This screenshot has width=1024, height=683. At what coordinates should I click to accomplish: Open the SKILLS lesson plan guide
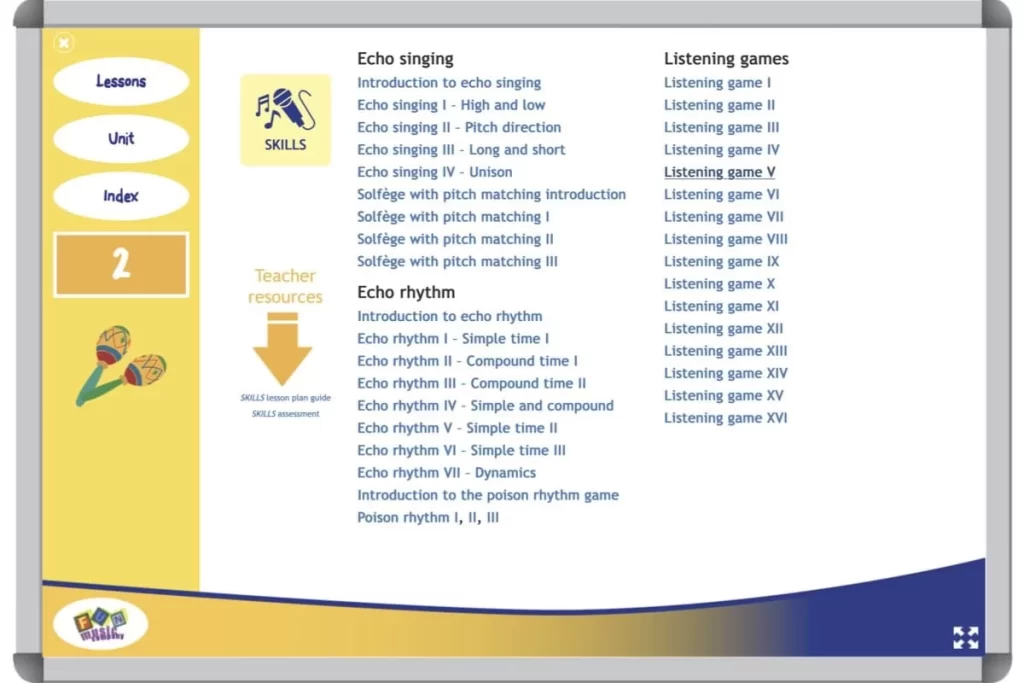pyautogui.click(x=285, y=399)
